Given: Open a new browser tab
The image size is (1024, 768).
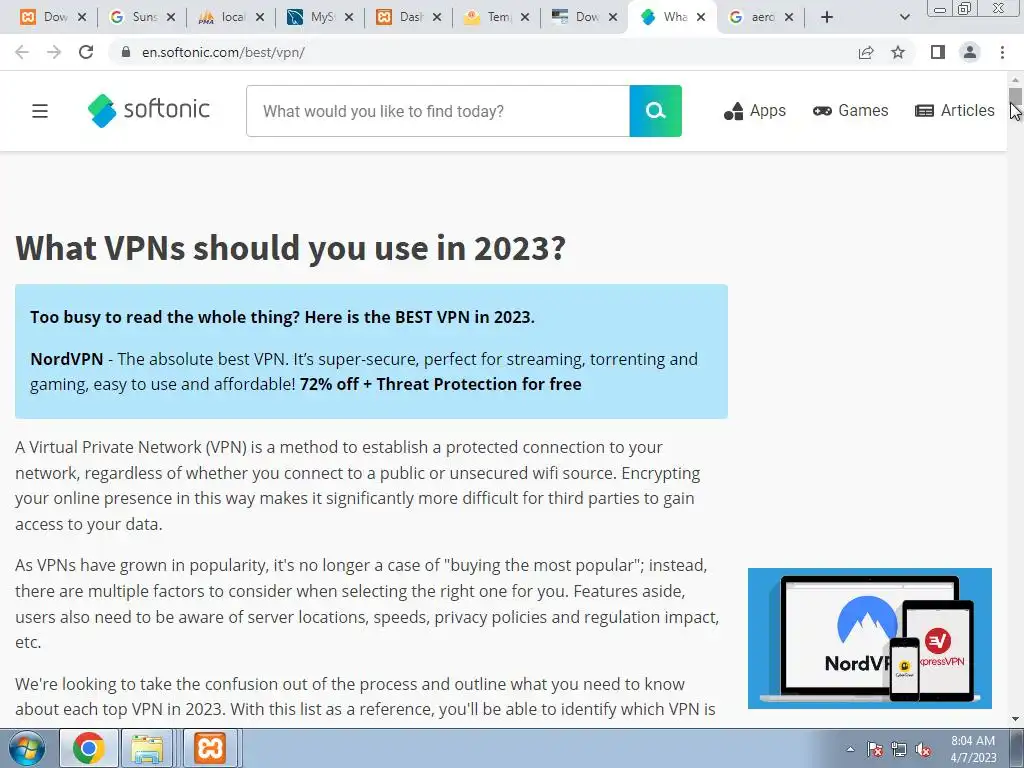Looking at the screenshot, I should point(827,17).
